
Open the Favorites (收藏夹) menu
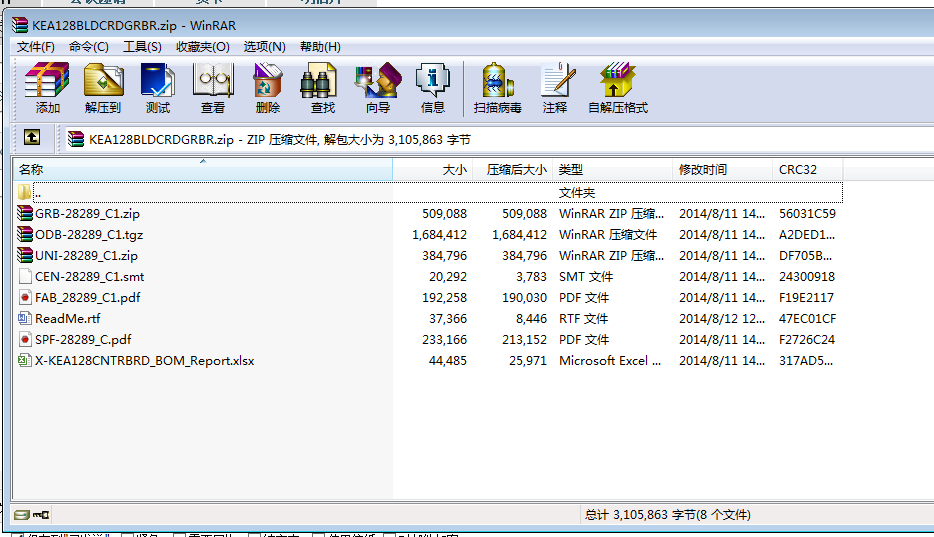203,46
